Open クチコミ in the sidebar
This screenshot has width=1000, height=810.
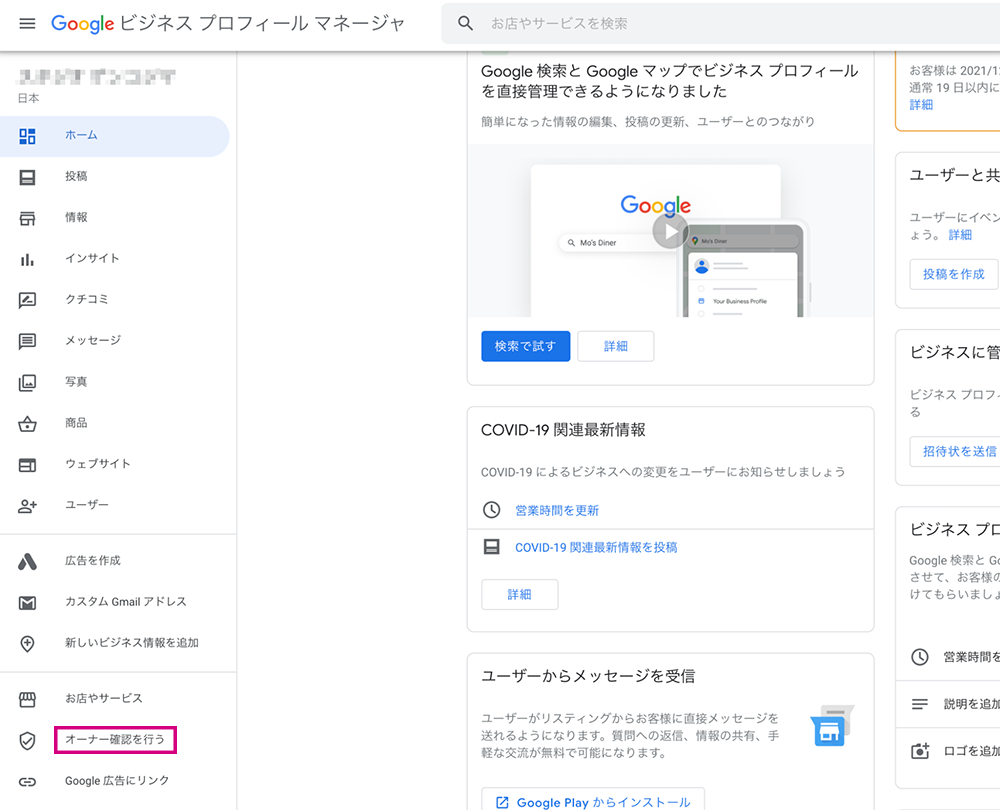pyautogui.click(x=115, y=299)
